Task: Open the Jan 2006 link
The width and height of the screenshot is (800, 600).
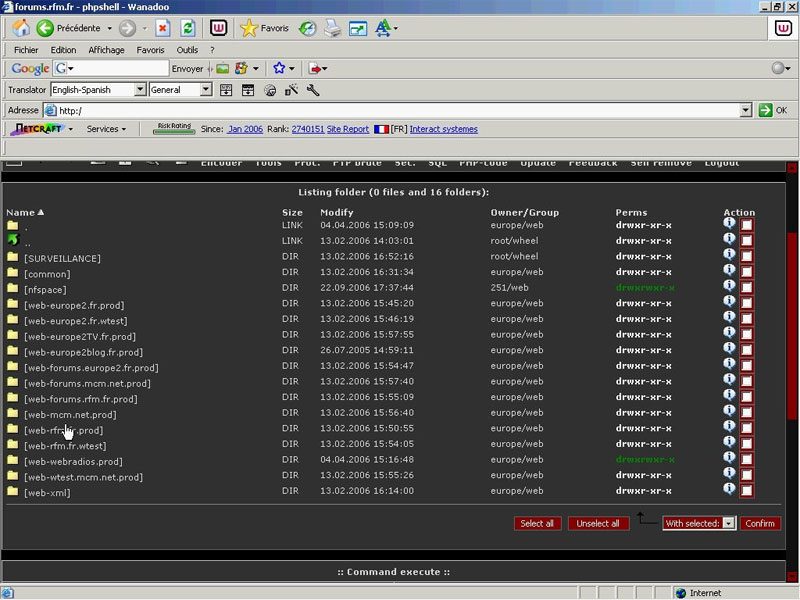Action: (245, 129)
